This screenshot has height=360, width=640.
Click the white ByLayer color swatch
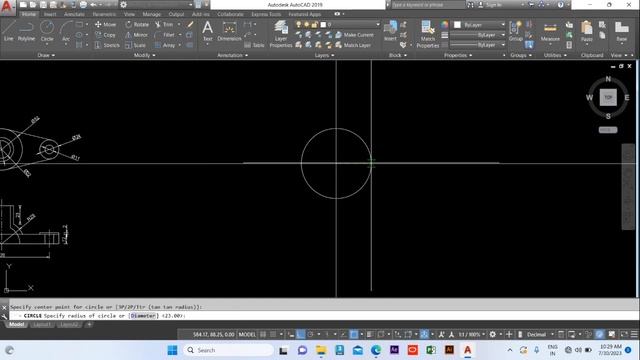click(457, 25)
